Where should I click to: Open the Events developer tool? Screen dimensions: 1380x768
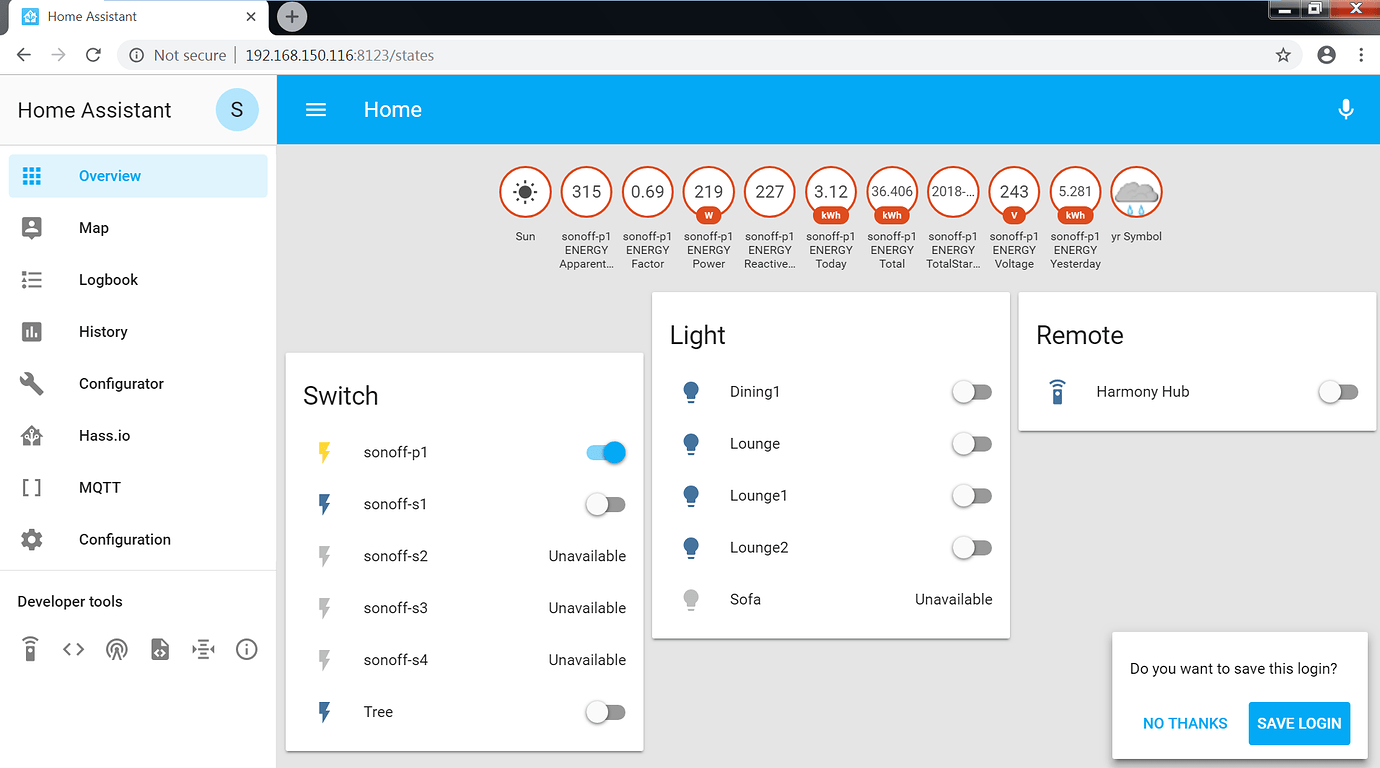[x=117, y=649]
